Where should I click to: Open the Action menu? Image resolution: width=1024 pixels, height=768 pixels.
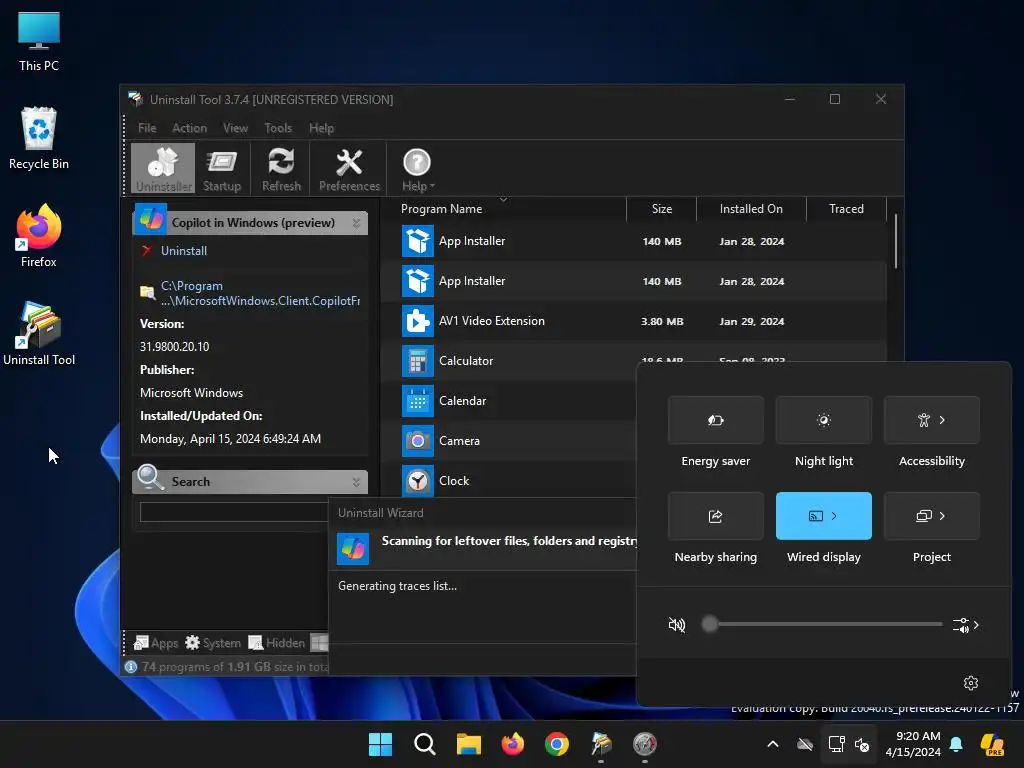pos(189,128)
